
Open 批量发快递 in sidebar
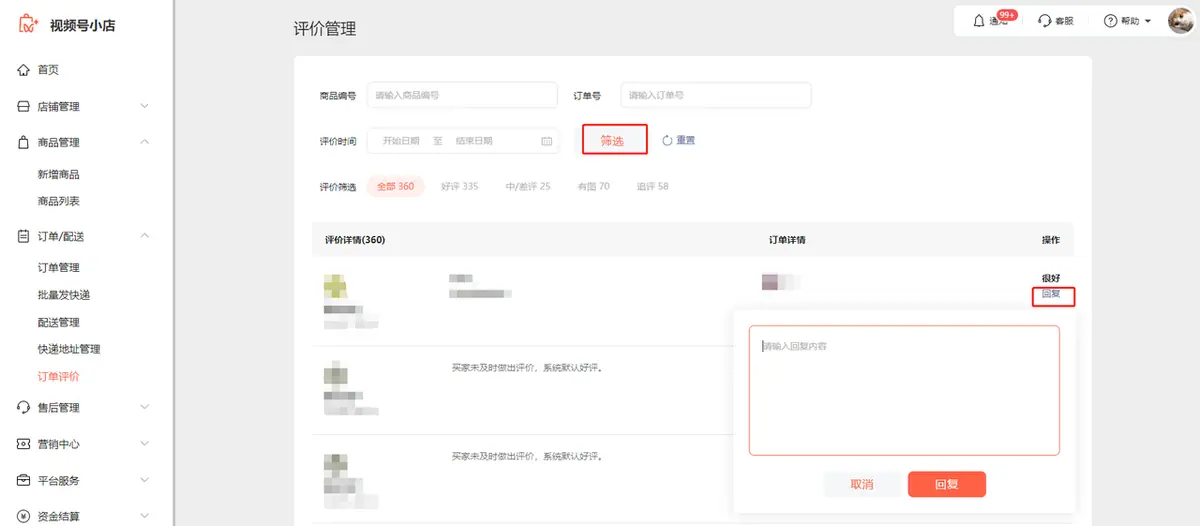64,295
